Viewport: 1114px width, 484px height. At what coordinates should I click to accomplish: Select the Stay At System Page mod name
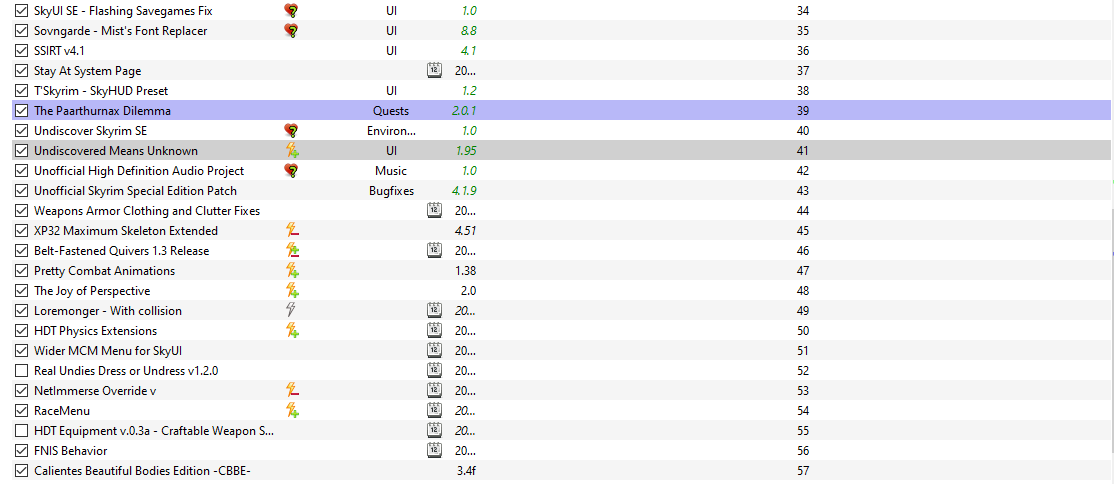click(x=87, y=70)
